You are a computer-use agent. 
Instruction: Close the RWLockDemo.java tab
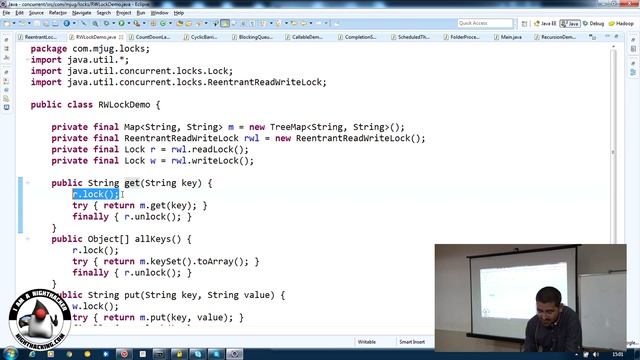(x=121, y=37)
